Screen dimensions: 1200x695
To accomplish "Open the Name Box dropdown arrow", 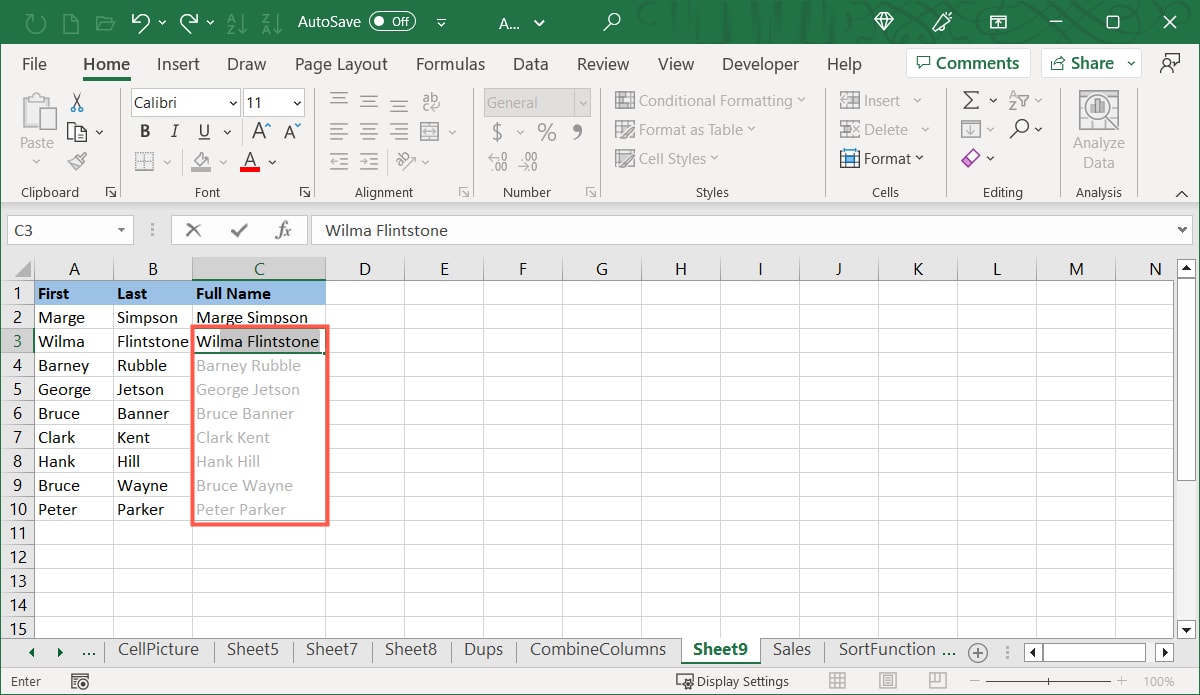I will (x=121, y=230).
